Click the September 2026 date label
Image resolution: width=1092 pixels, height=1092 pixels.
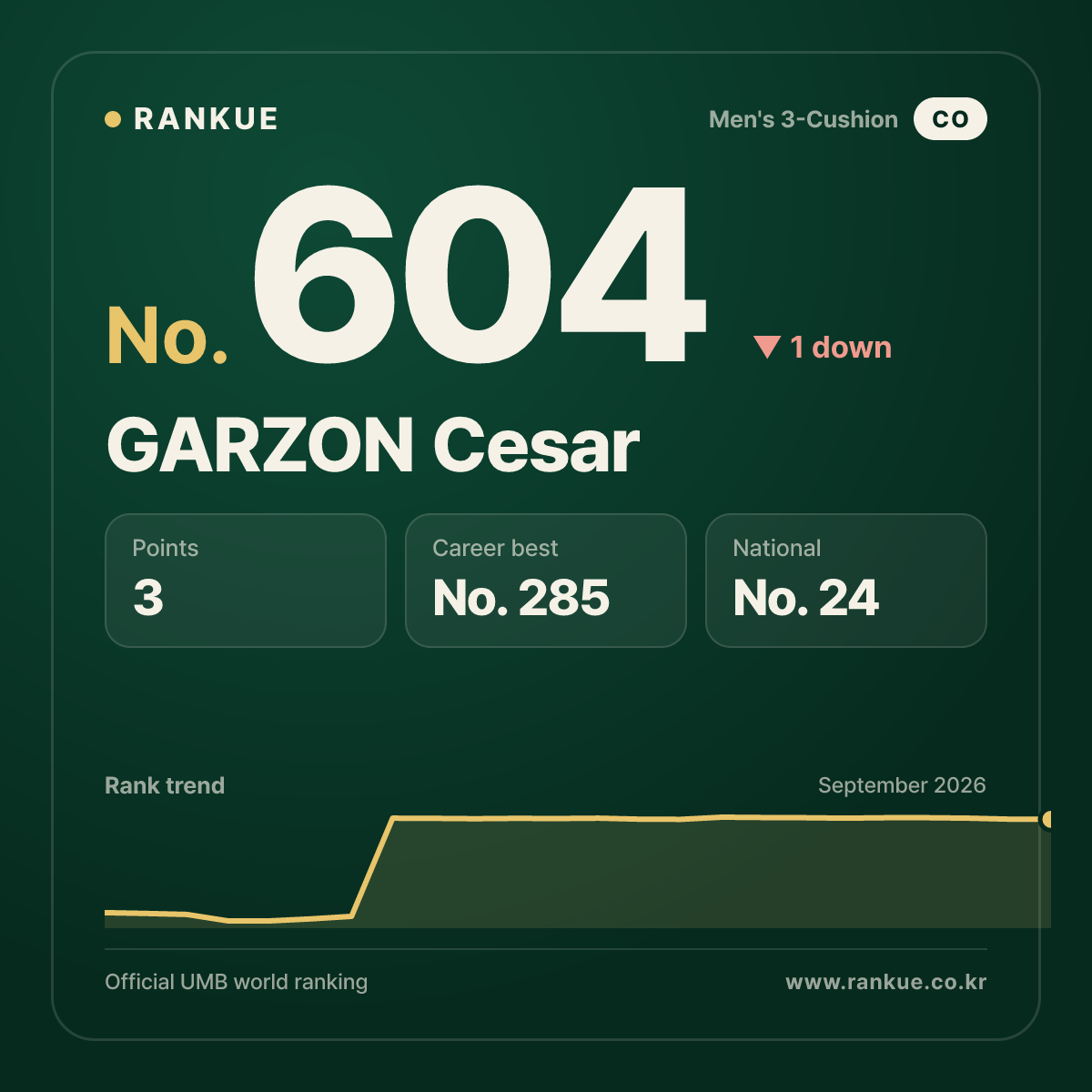click(x=902, y=785)
